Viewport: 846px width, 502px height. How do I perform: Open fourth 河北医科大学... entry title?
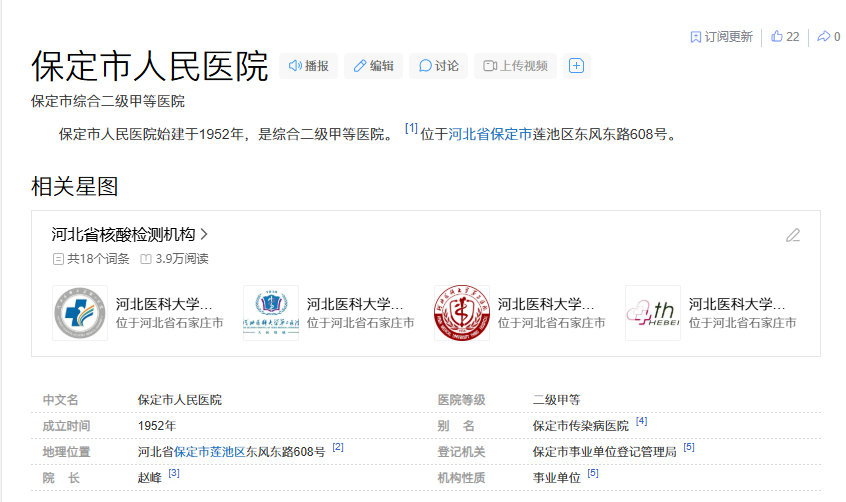coord(737,304)
